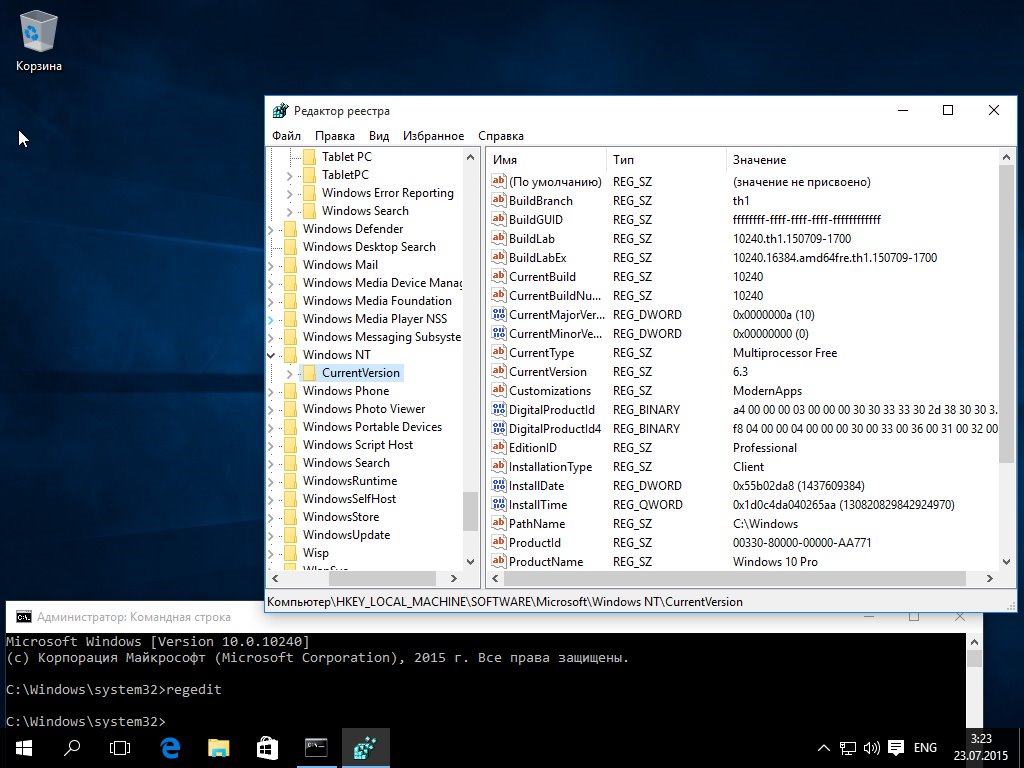The image size is (1024, 768).
Task: Click values pane scroll right arrow
Action: coord(989,579)
